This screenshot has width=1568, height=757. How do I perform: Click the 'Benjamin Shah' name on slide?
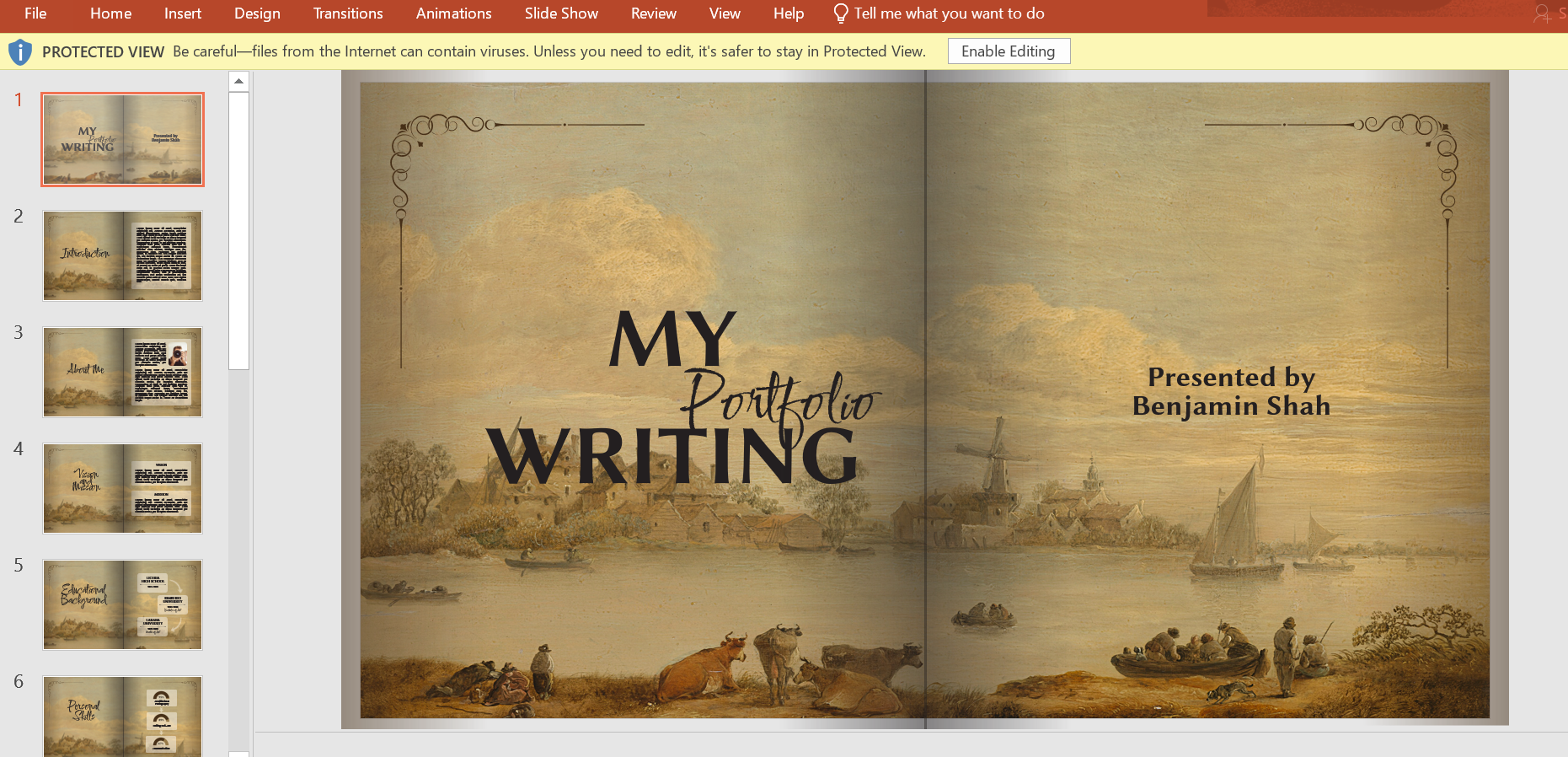pyautogui.click(x=1232, y=406)
